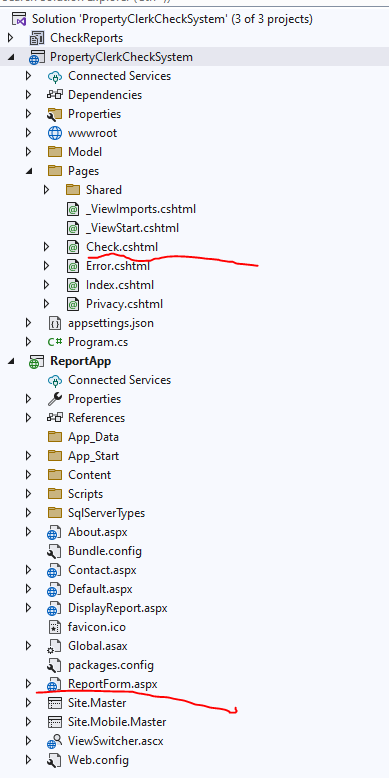The image size is (389, 778).
Task: Select the Content folder
Action: pyautogui.click(x=89, y=475)
